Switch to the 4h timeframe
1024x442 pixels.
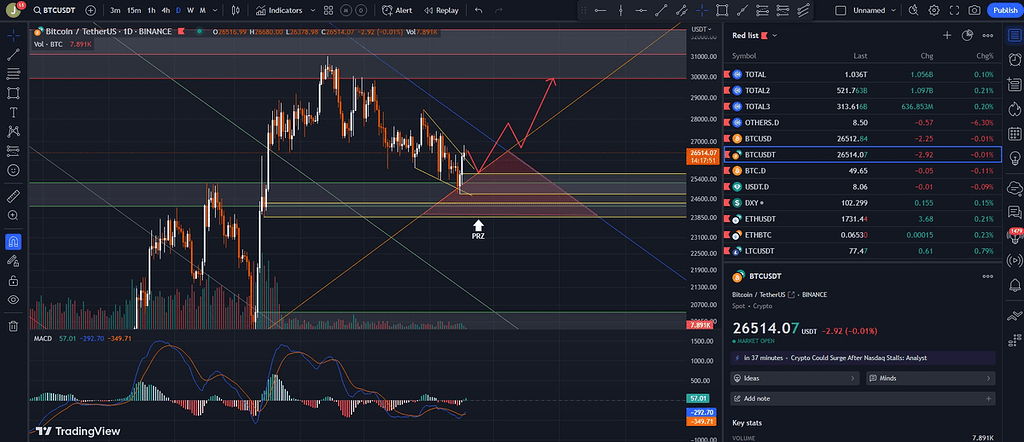point(164,10)
